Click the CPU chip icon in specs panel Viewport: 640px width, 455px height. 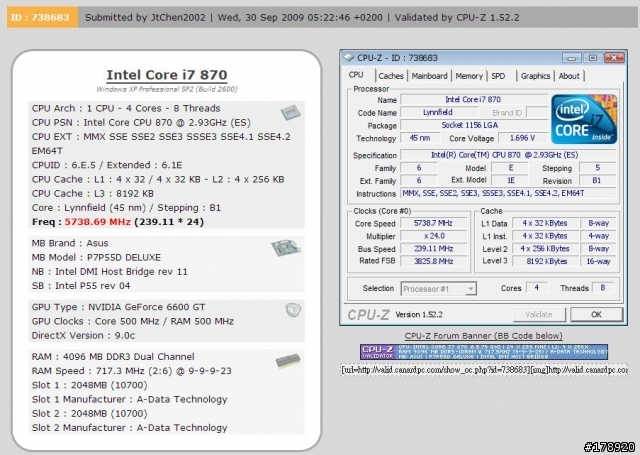pyautogui.click(x=291, y=112)
